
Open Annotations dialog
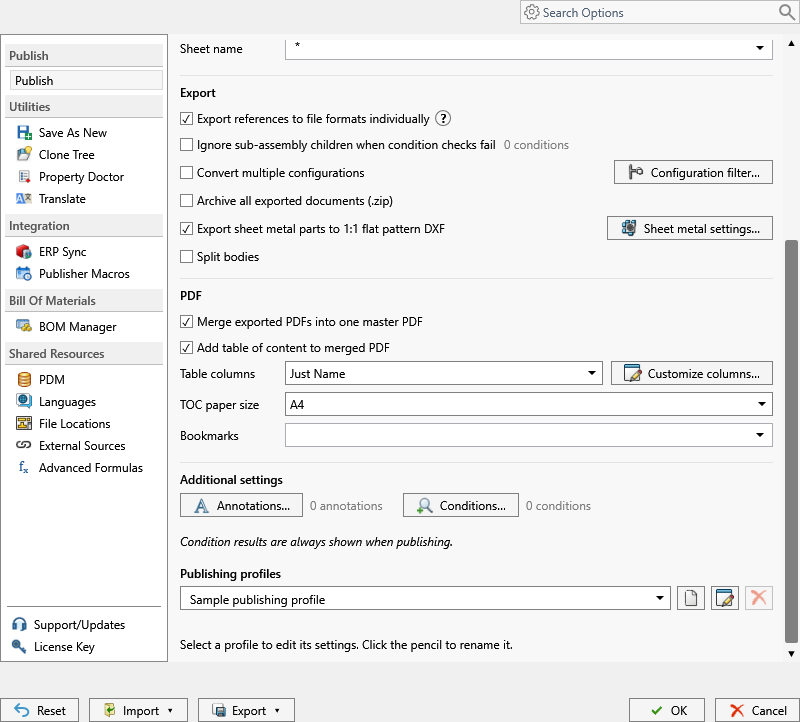(241, 505)
